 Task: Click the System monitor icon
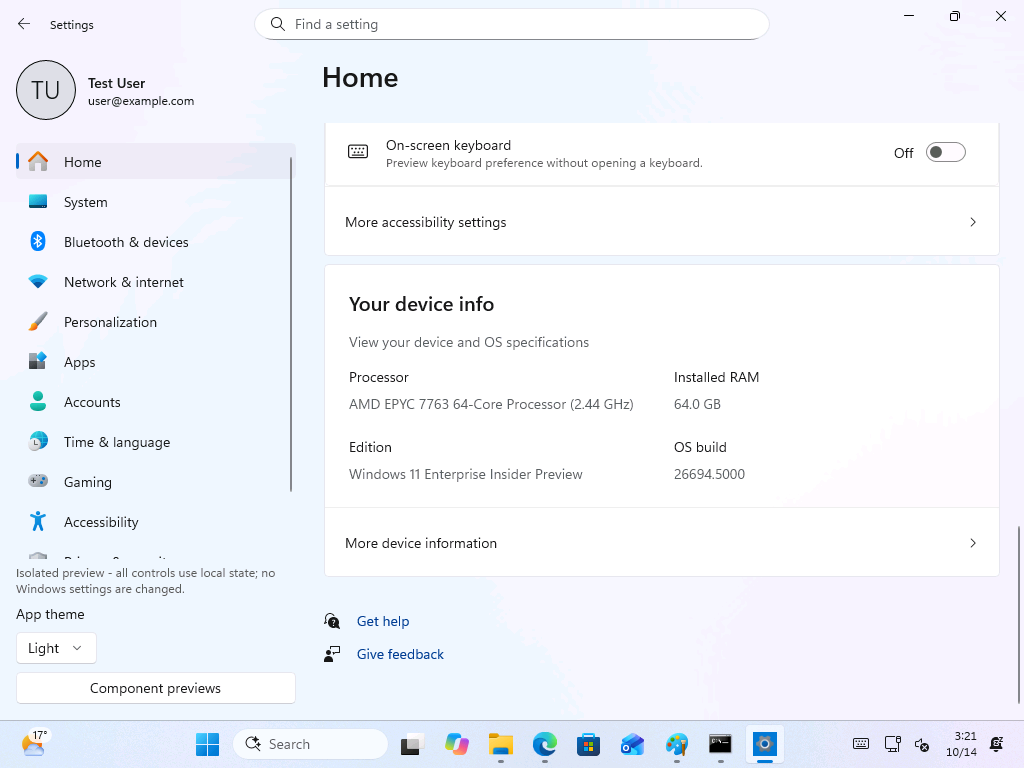coord(38,202)
